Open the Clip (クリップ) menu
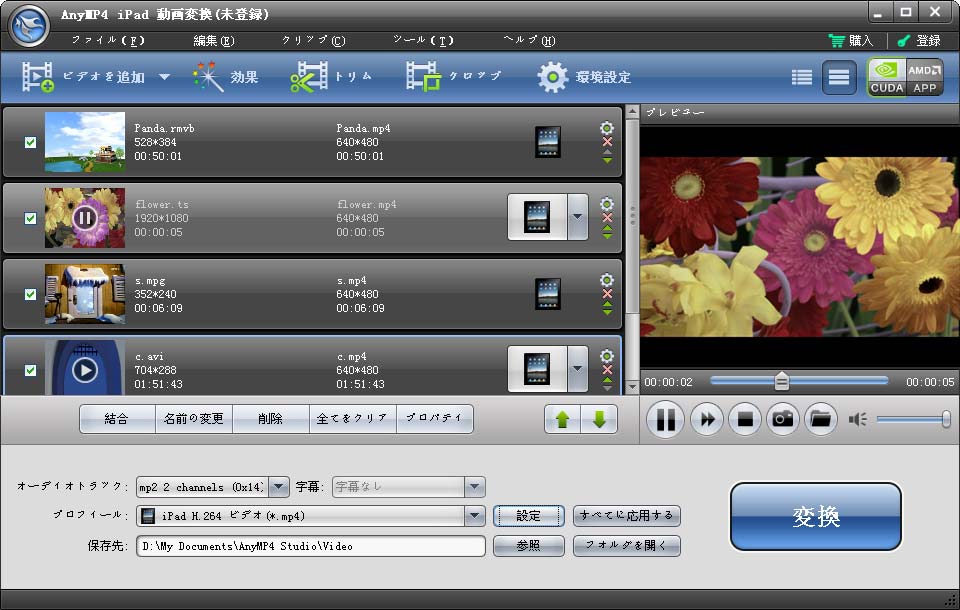 [313, 40]
